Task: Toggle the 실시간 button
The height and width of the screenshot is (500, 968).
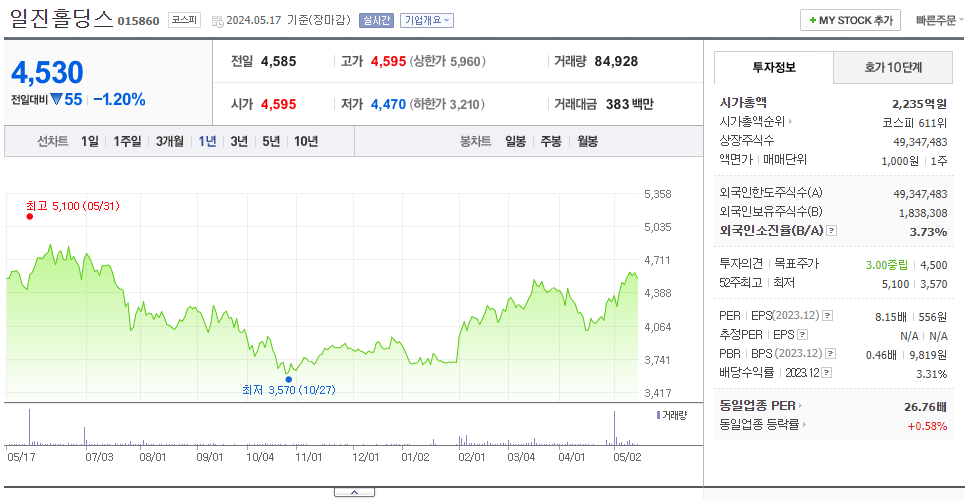Action: (376, 20)
